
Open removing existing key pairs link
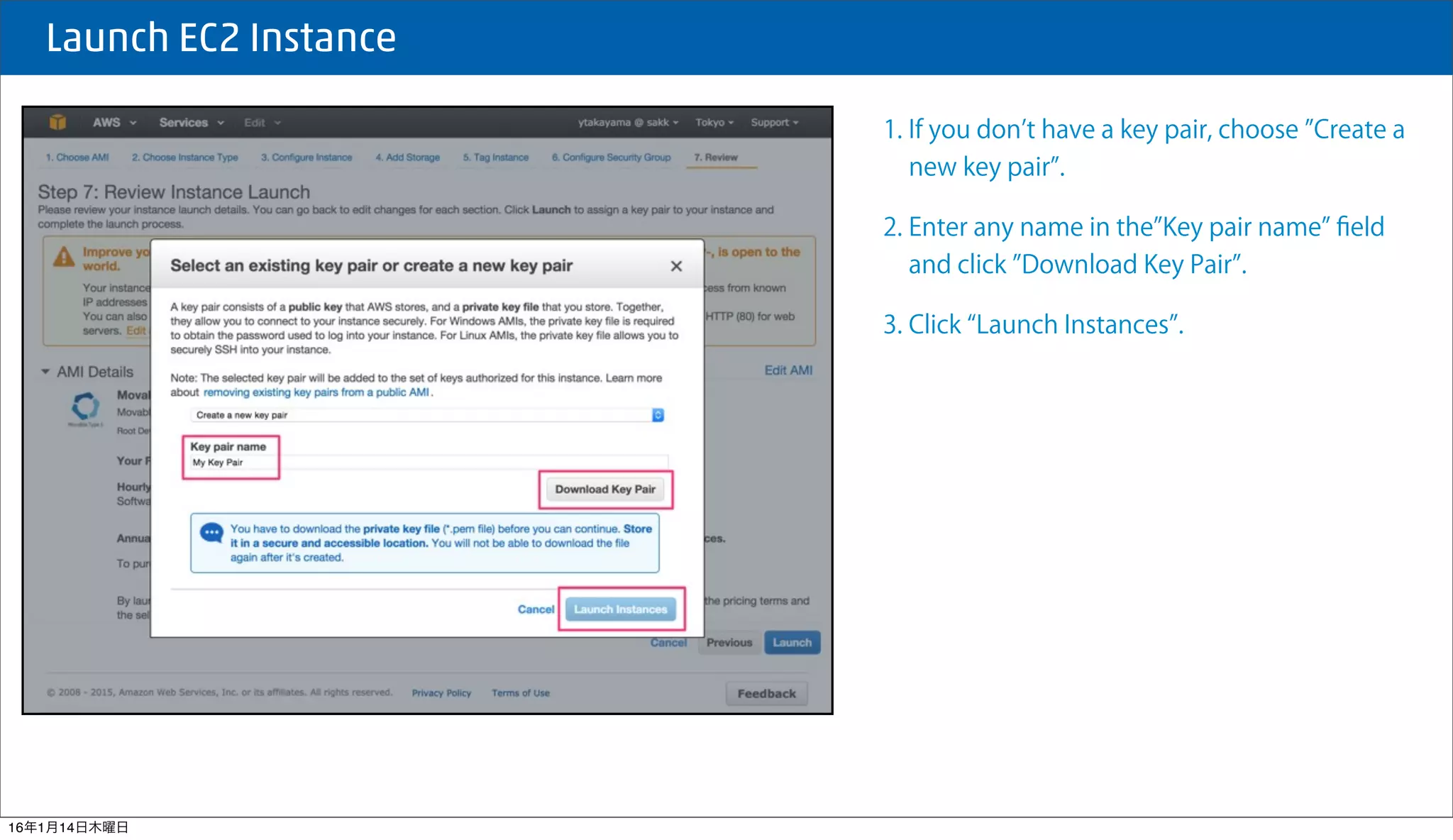(316, 392)
